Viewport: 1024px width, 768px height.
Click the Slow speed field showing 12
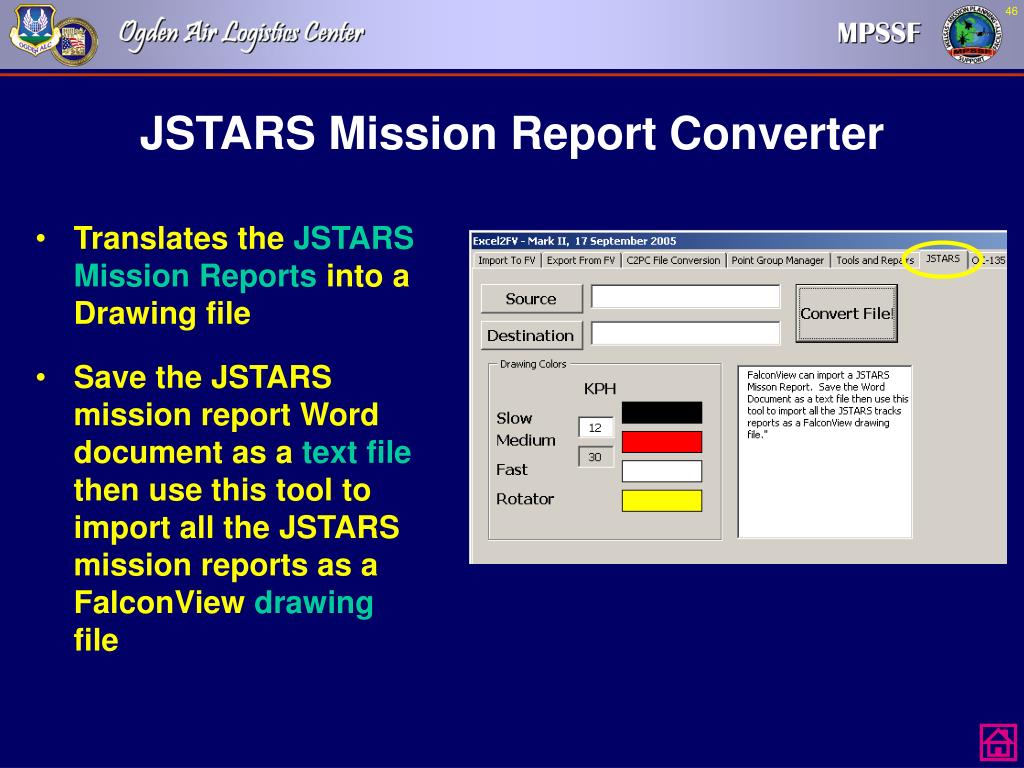click(596, 428)
